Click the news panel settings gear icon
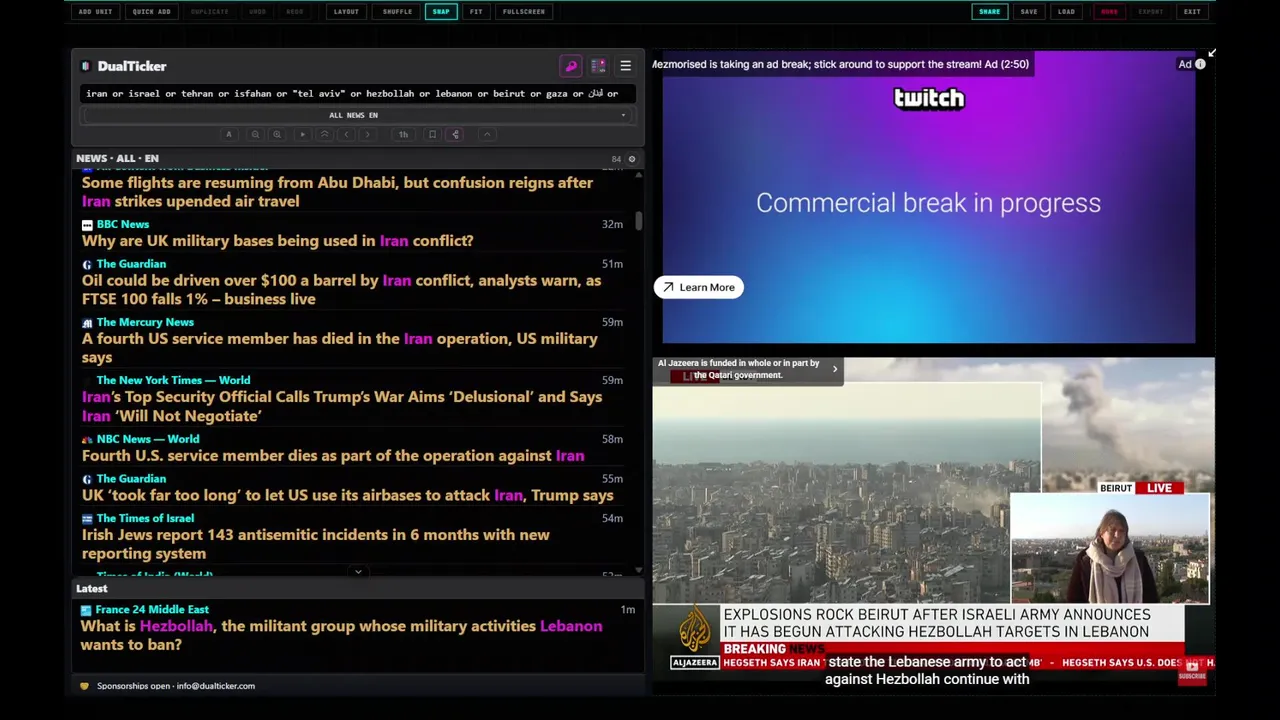The image size is (1280, 720). point(631,159)
